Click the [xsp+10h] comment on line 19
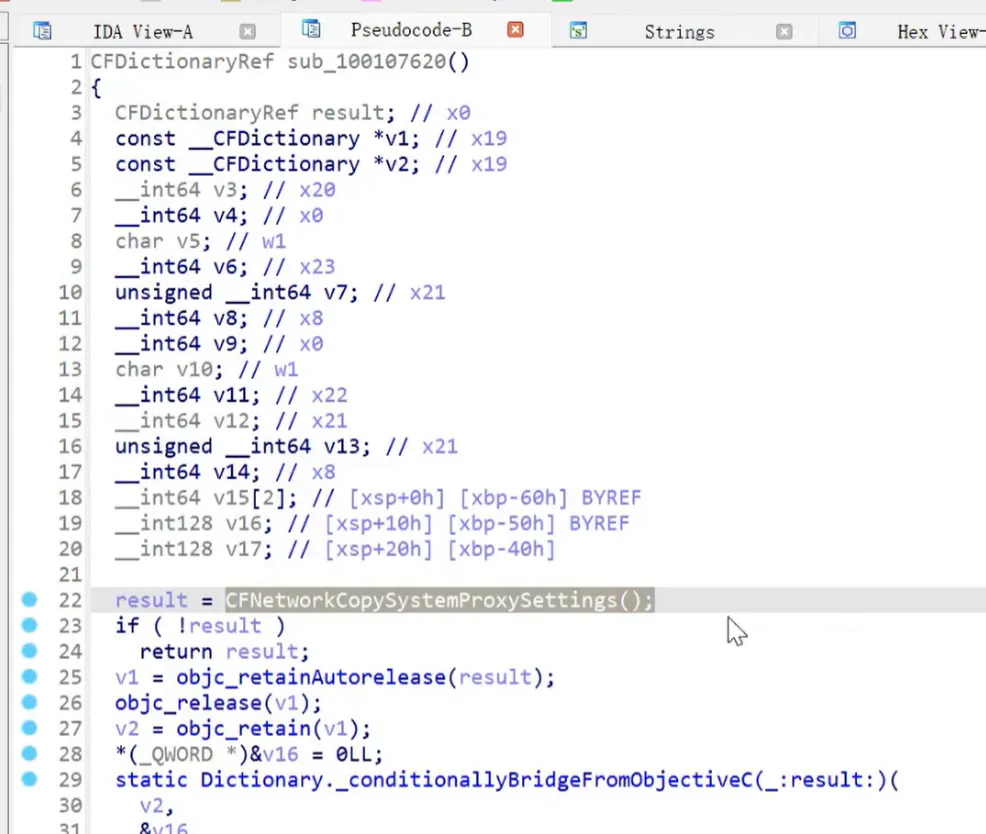This screenshot has height=834, width=986. [379, 524]
